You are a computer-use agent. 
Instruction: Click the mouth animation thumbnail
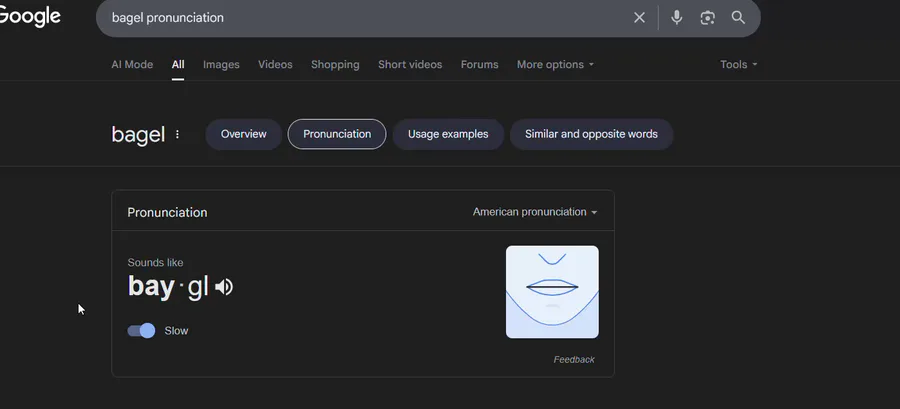552,292
